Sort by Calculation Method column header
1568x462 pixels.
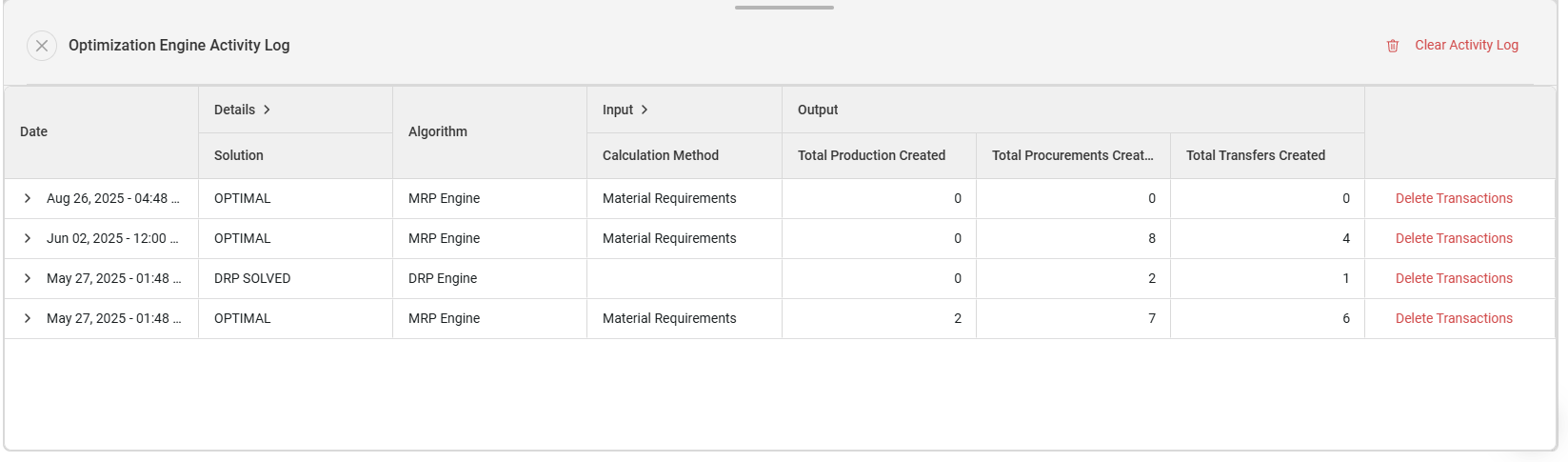pyautogui.click(x=661, y=155)
